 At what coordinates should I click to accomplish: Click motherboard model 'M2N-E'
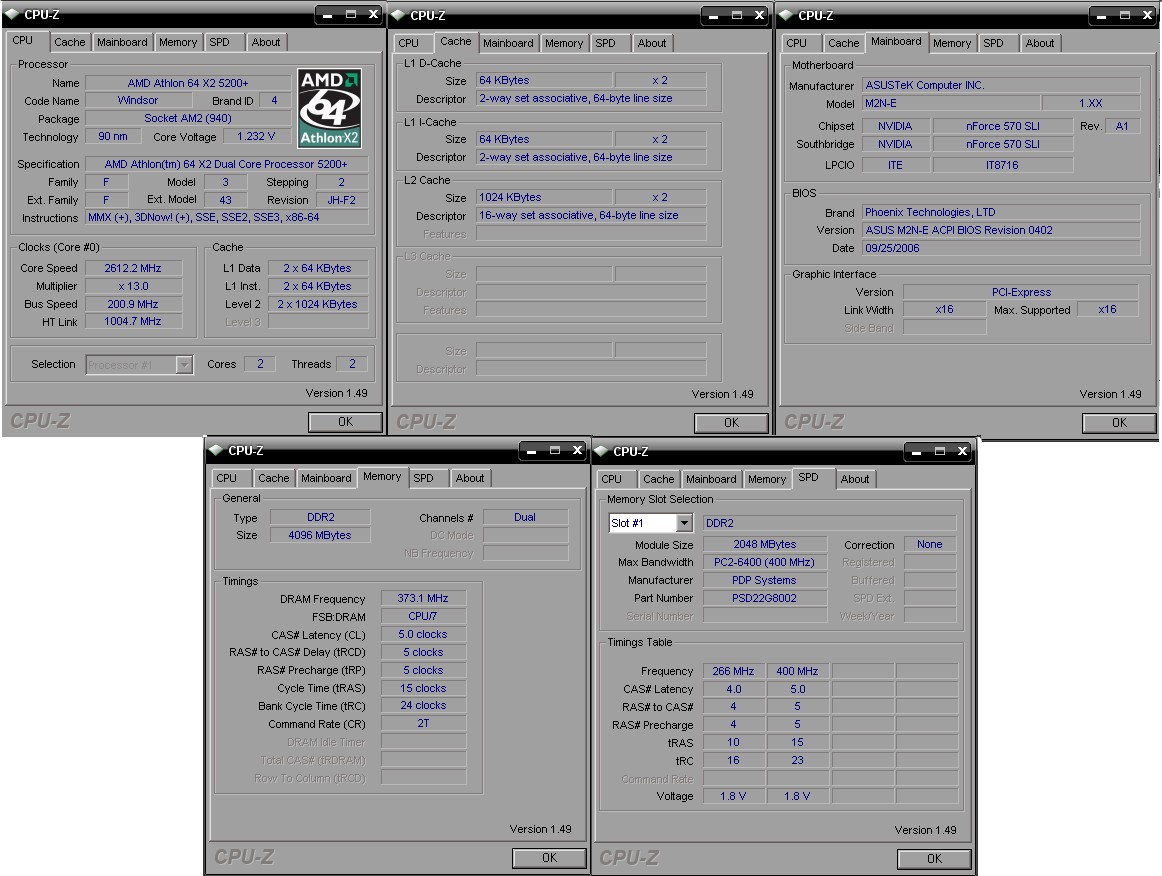pos(952,103)
